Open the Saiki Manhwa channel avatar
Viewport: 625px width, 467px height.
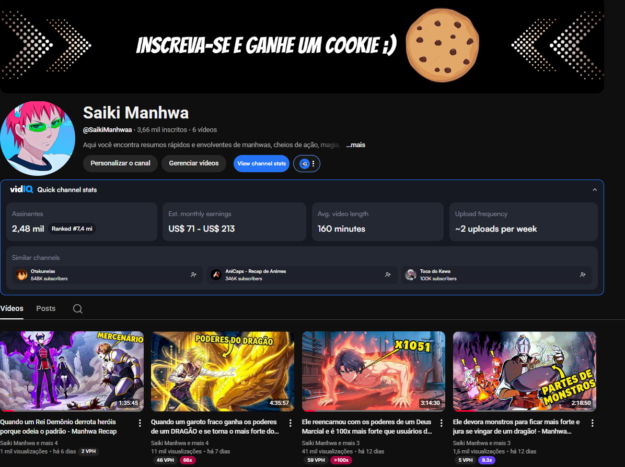[x=37, y=138]
